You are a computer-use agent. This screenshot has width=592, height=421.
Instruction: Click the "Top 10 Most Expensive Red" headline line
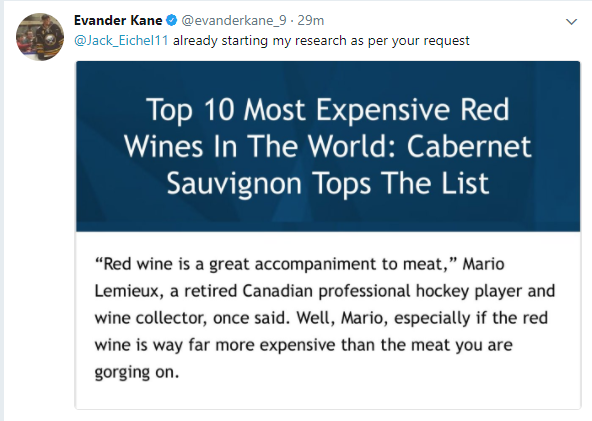pyautogui.click(x=328, y=110)
